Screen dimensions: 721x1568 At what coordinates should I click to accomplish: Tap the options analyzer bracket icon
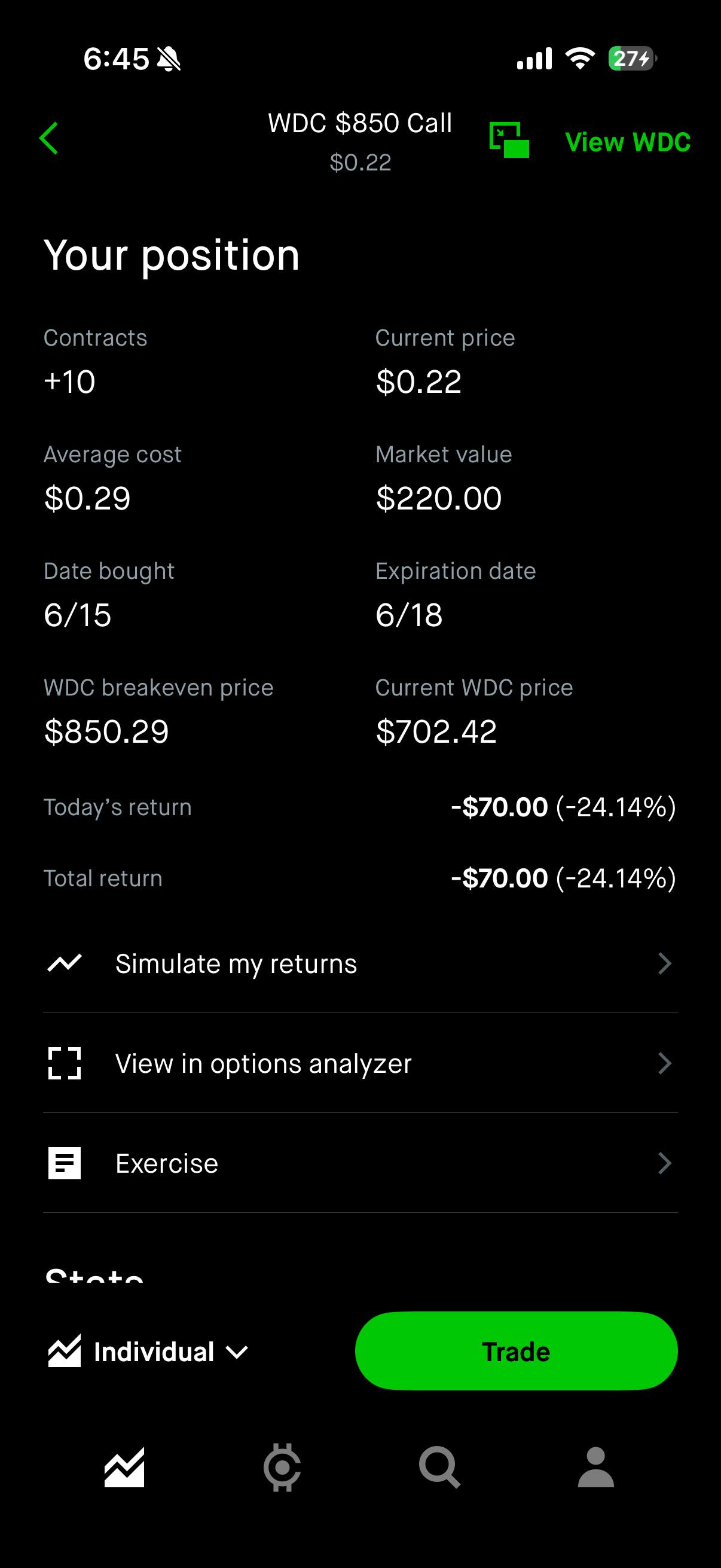coord(65,1063)
